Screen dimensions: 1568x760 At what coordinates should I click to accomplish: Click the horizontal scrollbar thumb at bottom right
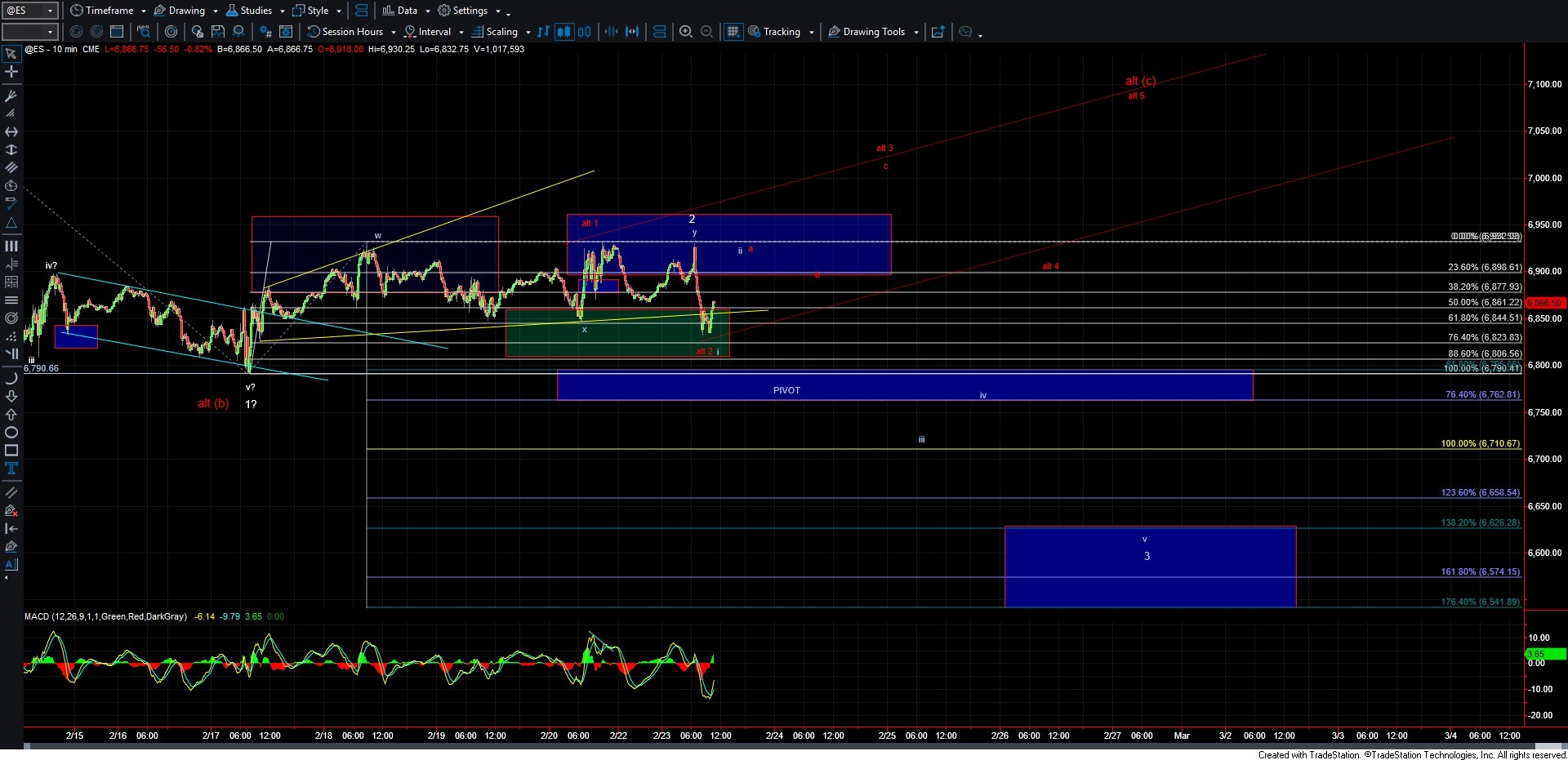[x=1548, y=746]
